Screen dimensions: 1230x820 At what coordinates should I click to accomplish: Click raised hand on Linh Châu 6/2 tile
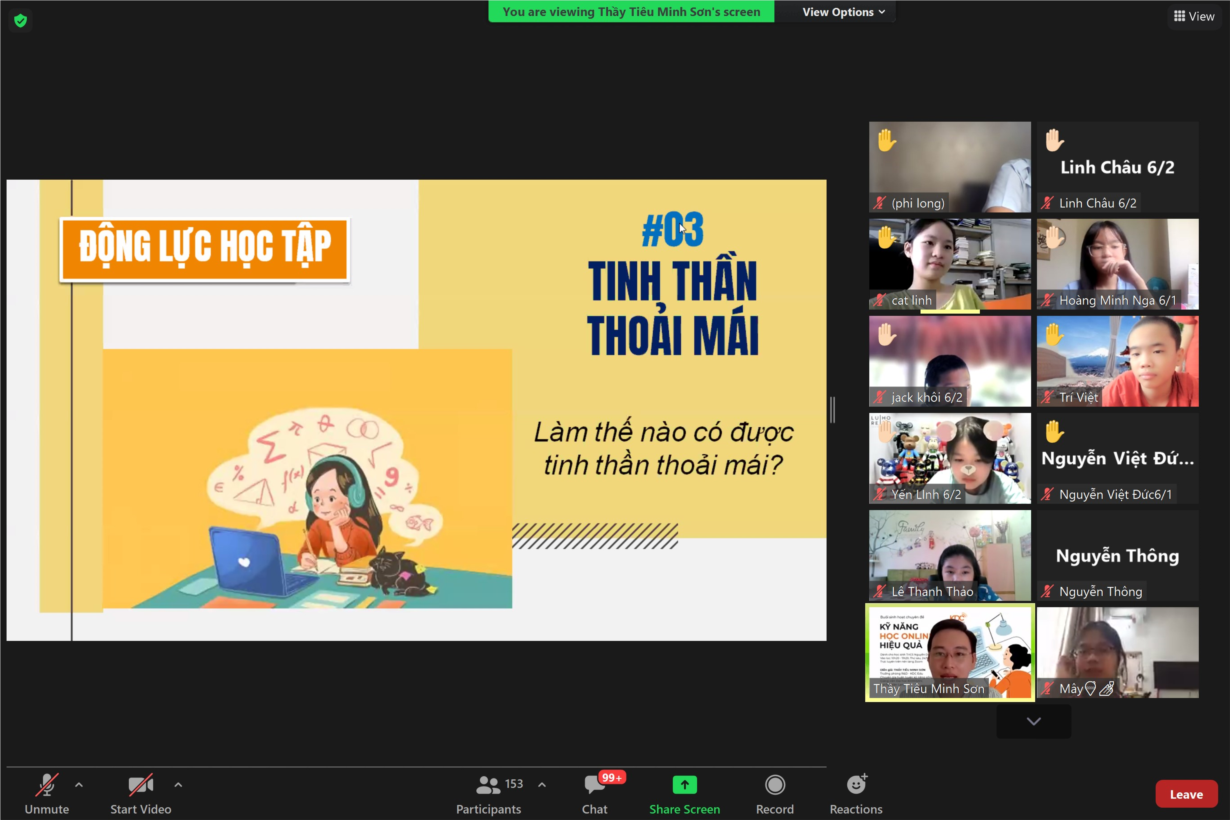click(1054, 140)
